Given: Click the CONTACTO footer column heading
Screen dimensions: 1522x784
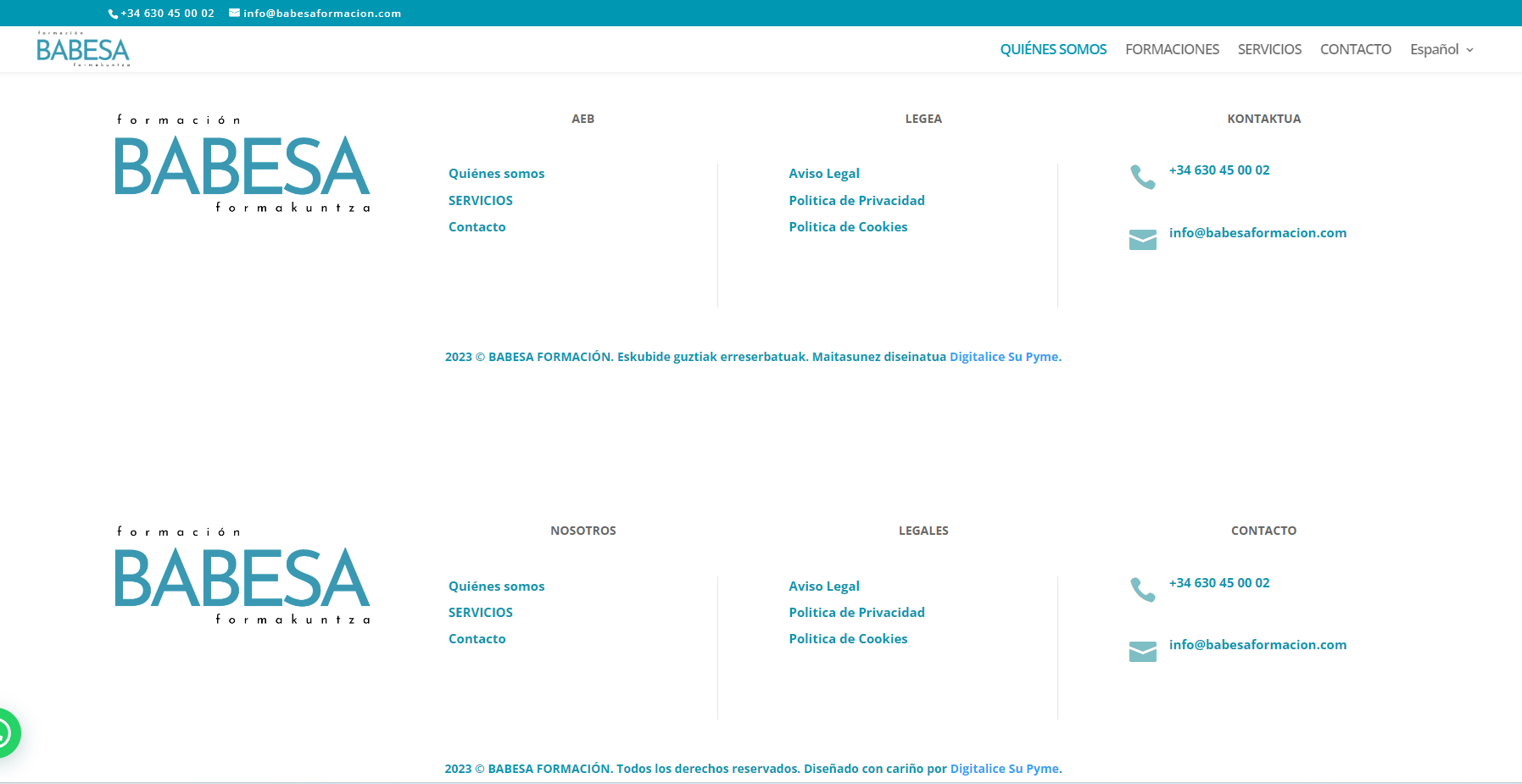Looking at the screenshot, I should [1263, 531].
